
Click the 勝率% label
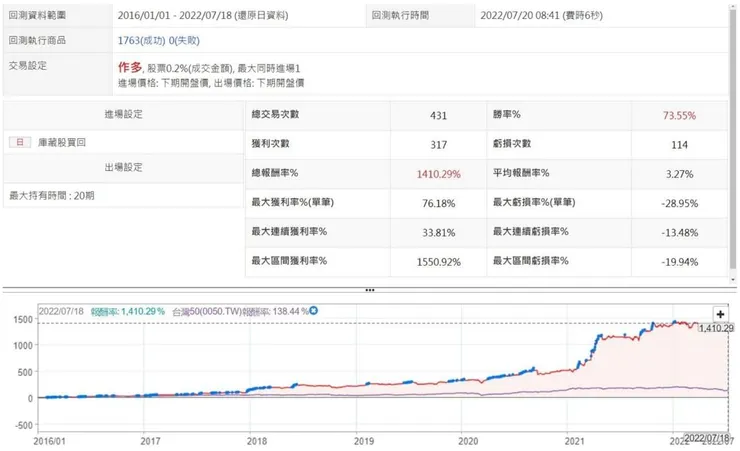click(507, 114)
